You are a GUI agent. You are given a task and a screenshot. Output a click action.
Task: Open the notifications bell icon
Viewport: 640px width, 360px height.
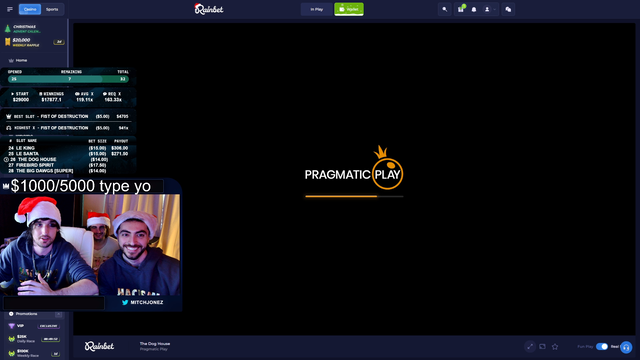point(474,9)
